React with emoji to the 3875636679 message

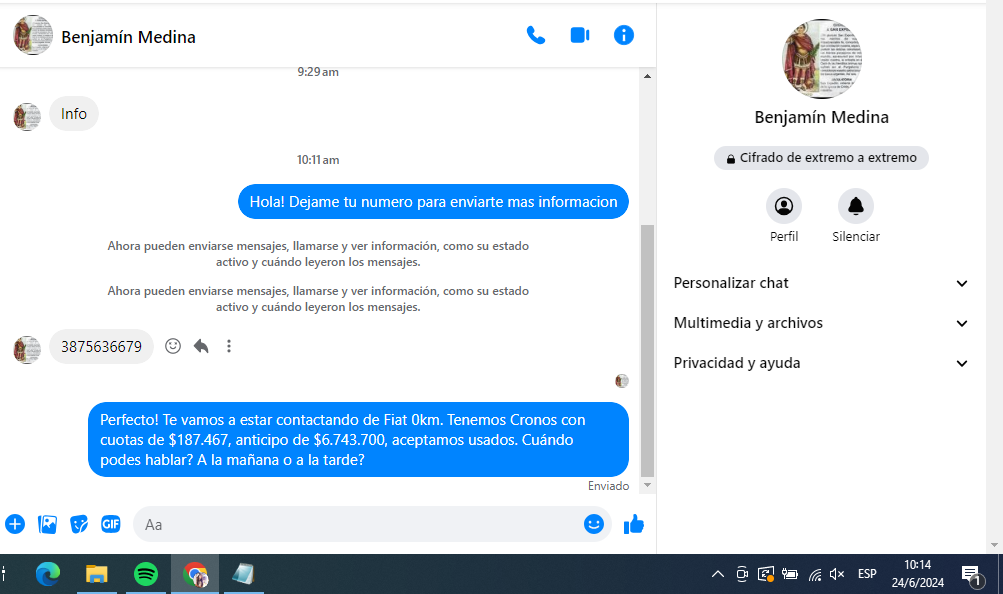tap(173, 346)
